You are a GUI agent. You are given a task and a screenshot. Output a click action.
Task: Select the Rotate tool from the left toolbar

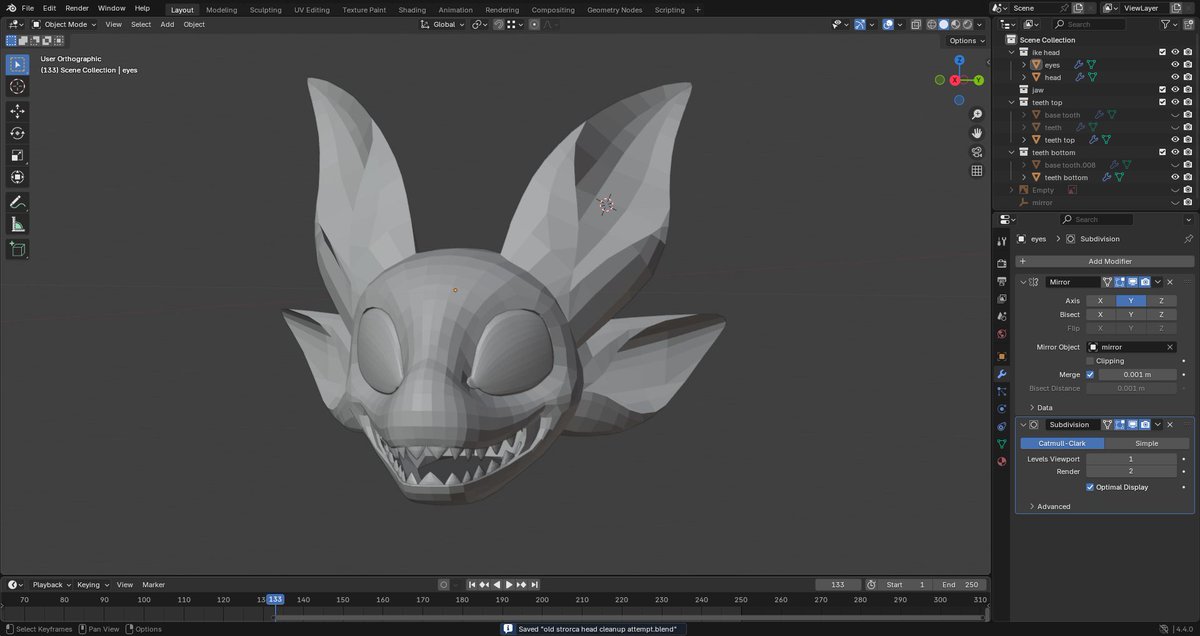pyautogui.click(x=16, y=133)
